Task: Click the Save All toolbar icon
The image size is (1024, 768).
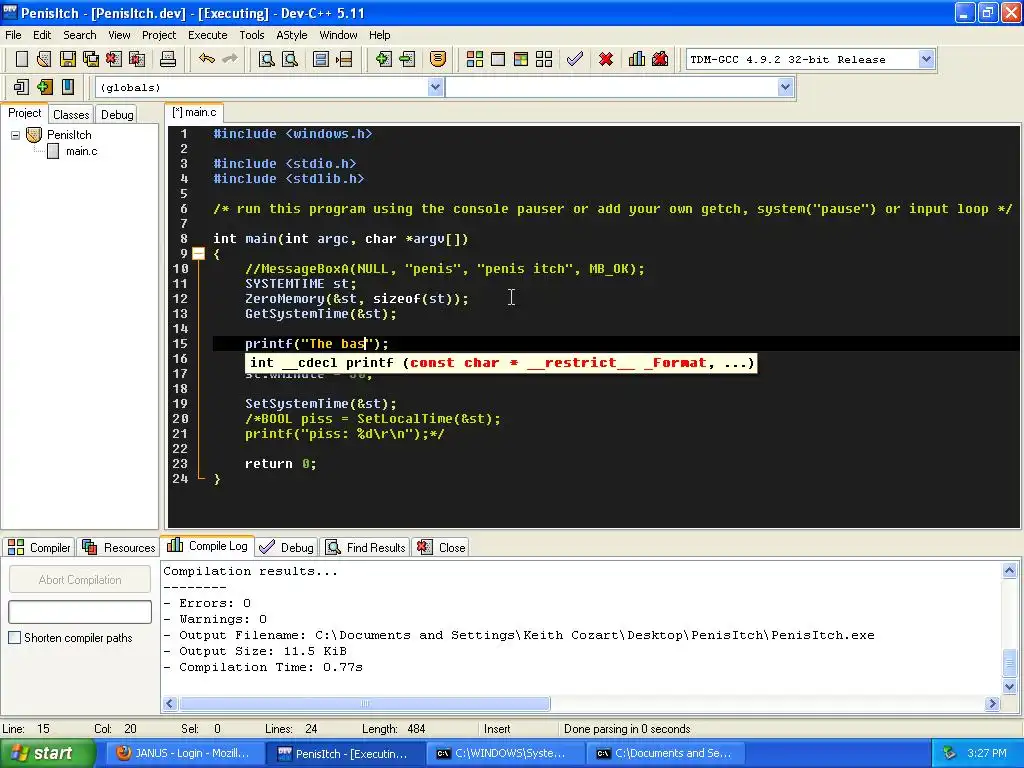Action: tap(91, 59)
